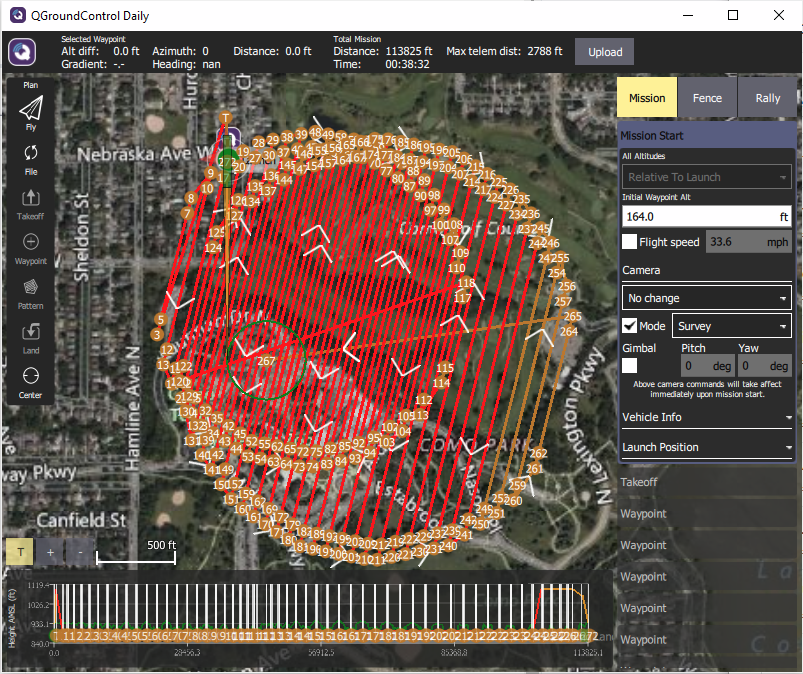Click the Gimbal Yaw degree field

[765, 366]
